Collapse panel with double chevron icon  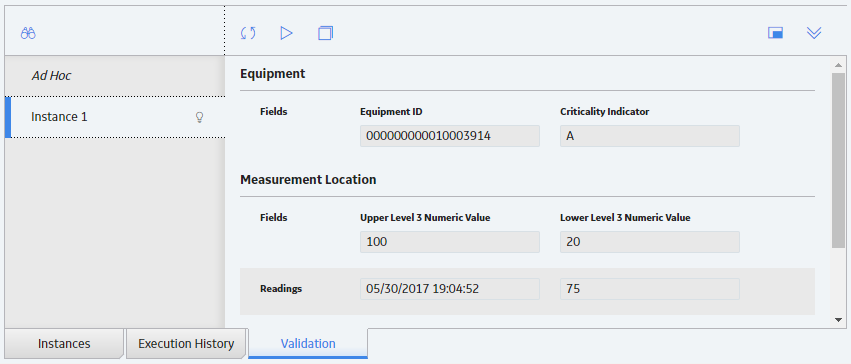814,33
